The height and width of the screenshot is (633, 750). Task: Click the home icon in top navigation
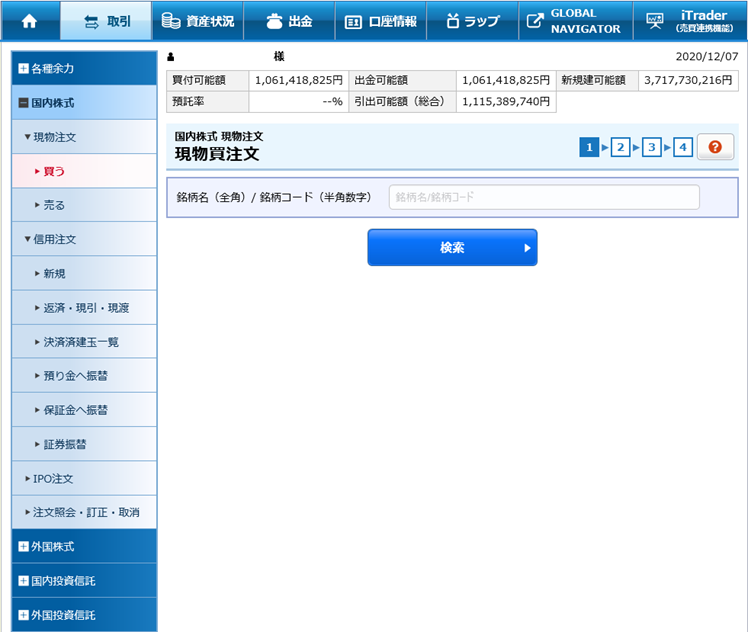(x=29, y=21)
